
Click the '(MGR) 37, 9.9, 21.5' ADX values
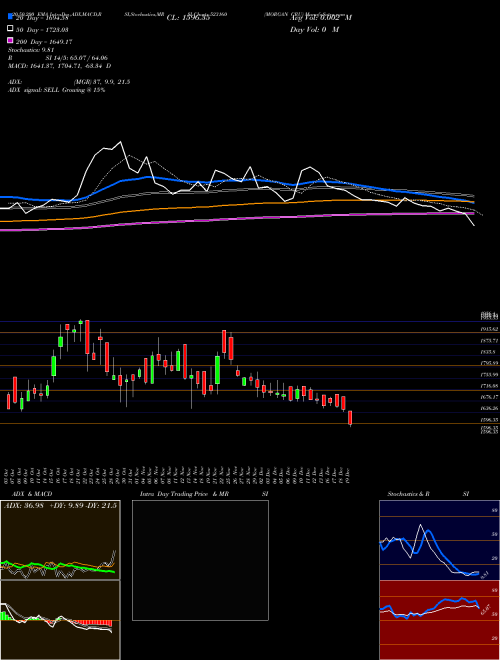pos(101,82)
